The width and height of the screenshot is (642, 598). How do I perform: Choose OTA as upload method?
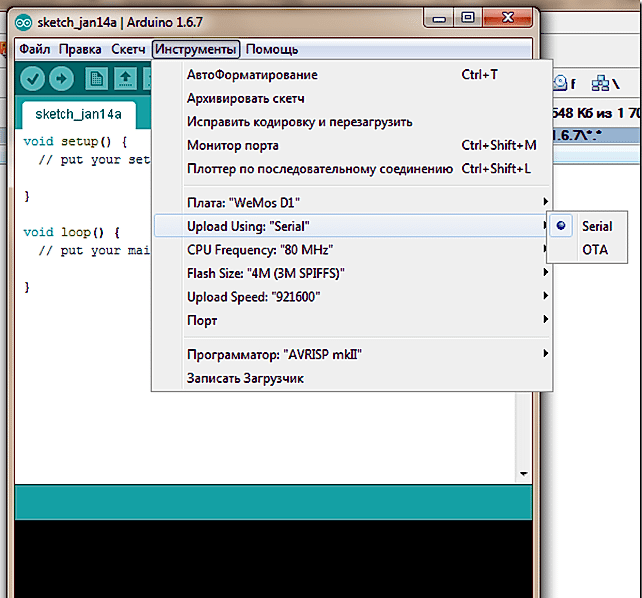(594, 250)
